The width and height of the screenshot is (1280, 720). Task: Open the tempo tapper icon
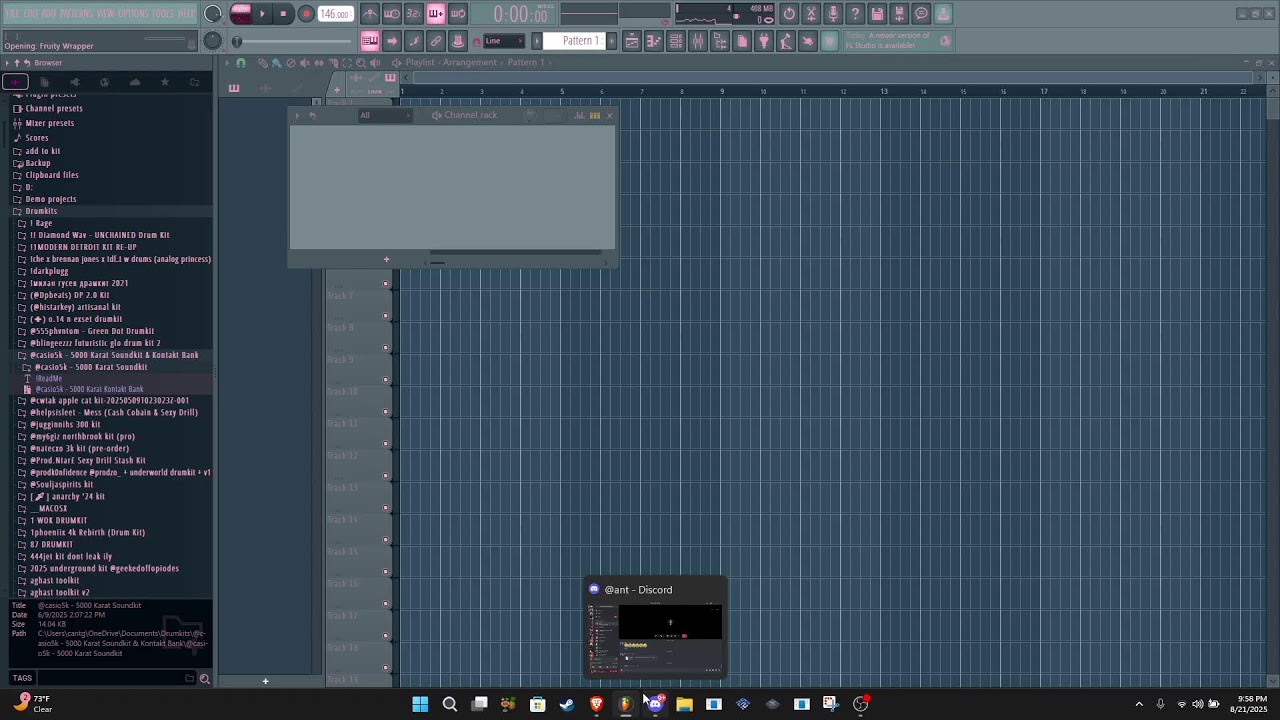pos(786,41)
